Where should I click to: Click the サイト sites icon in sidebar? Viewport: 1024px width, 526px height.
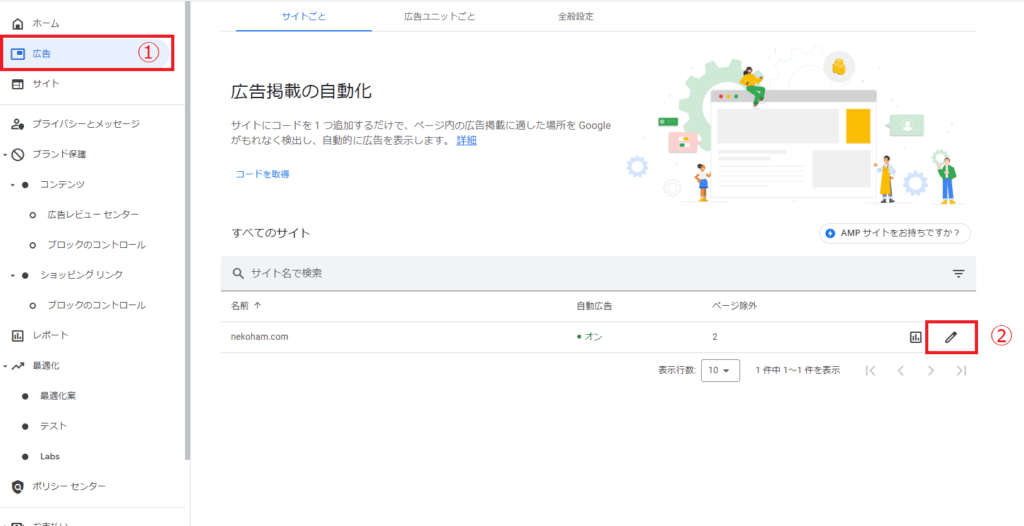[18, 84]
